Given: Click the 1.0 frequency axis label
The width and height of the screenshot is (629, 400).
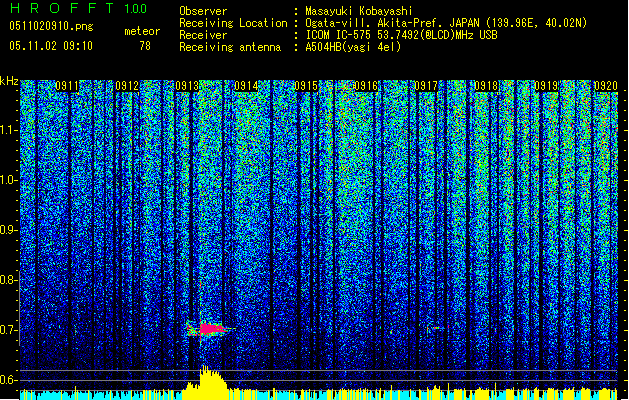Looking at the screenshot, I should point(9,181).
